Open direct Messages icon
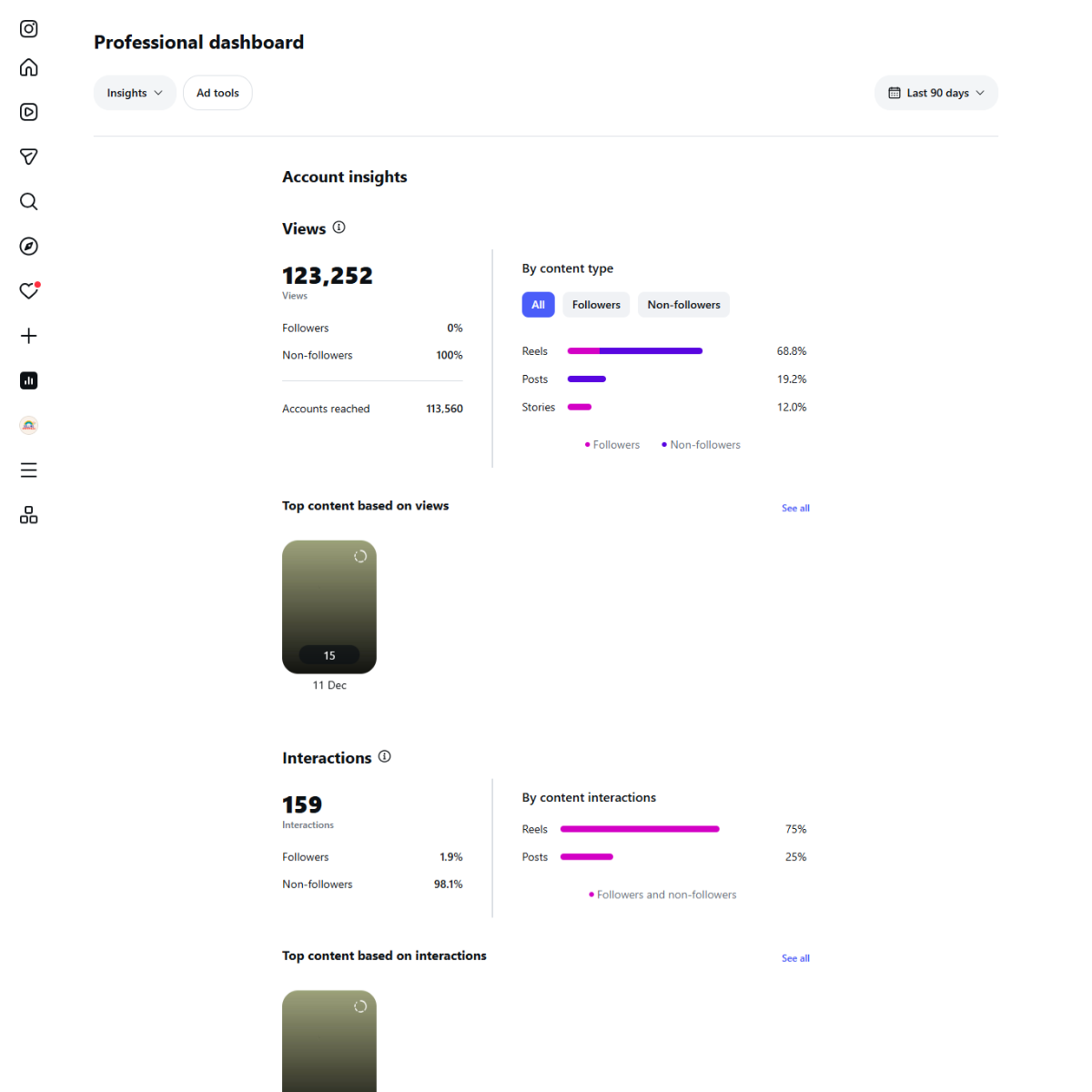 pos(29,157)
